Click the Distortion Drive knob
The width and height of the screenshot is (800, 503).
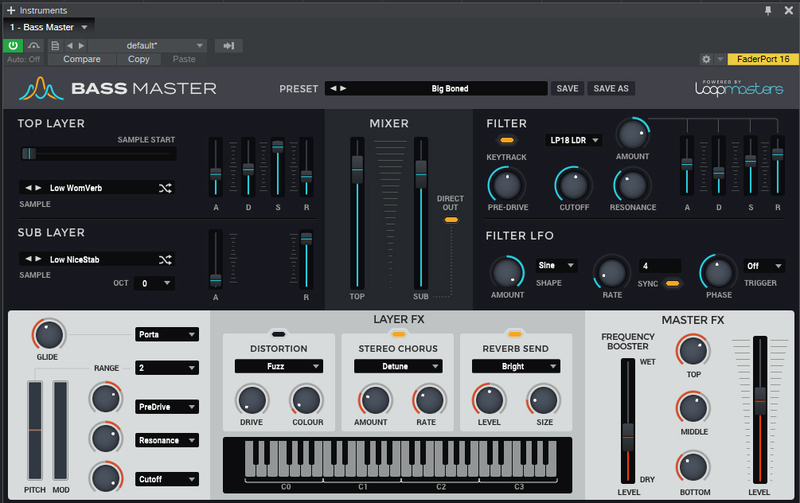coord(250,400)
